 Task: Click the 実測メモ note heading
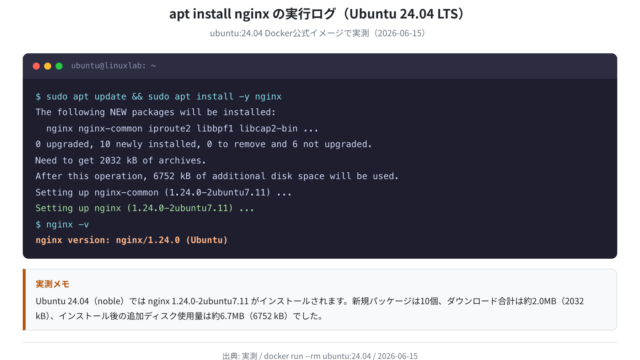[x=52, y=284]
